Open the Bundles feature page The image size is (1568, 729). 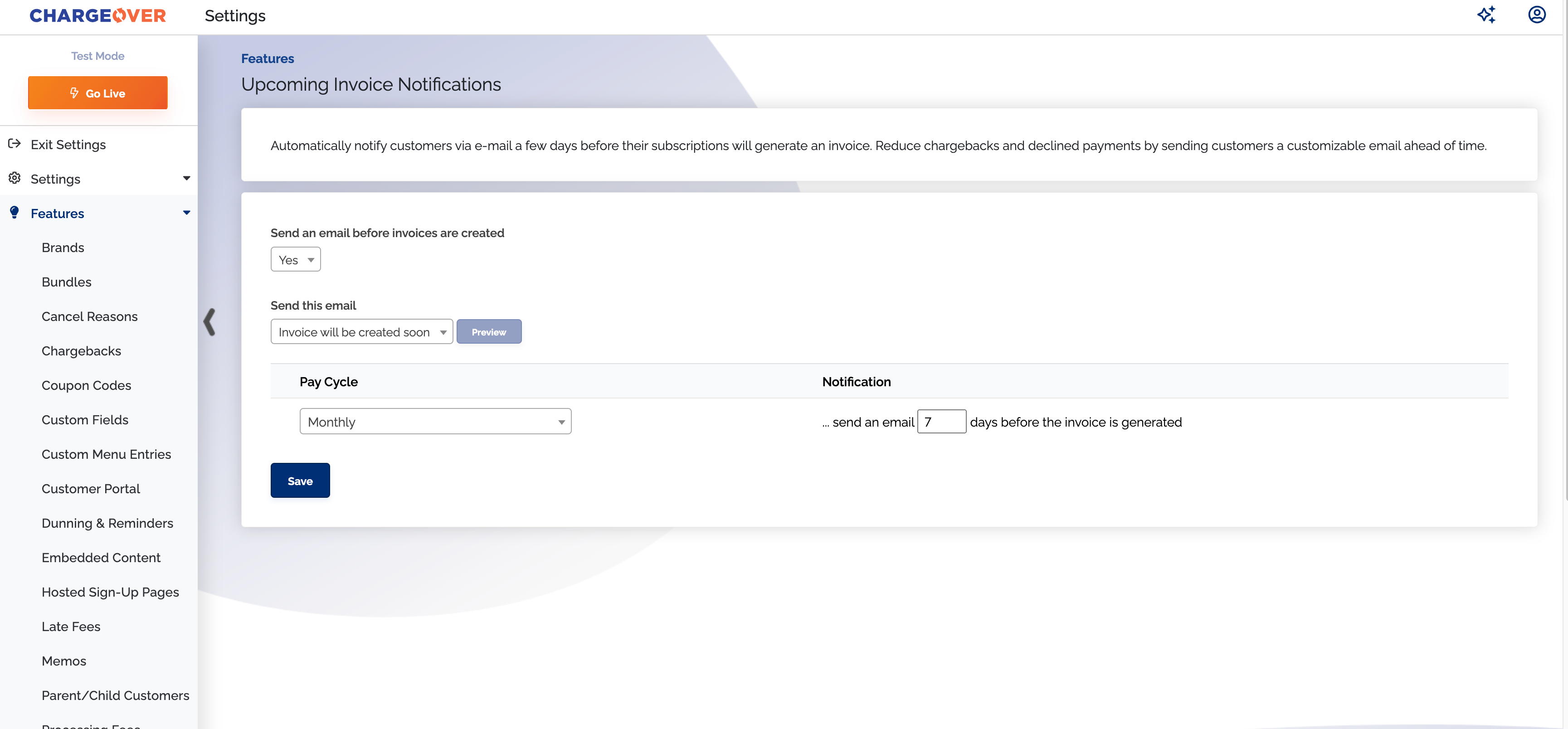tap(66, 282)
